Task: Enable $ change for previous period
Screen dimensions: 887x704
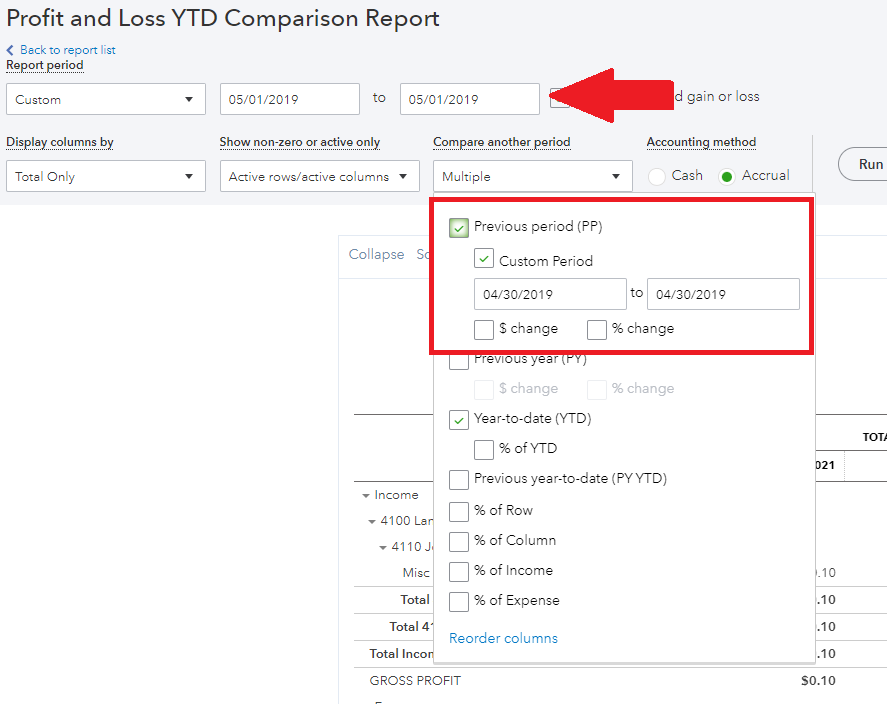Action: (484, 329)
